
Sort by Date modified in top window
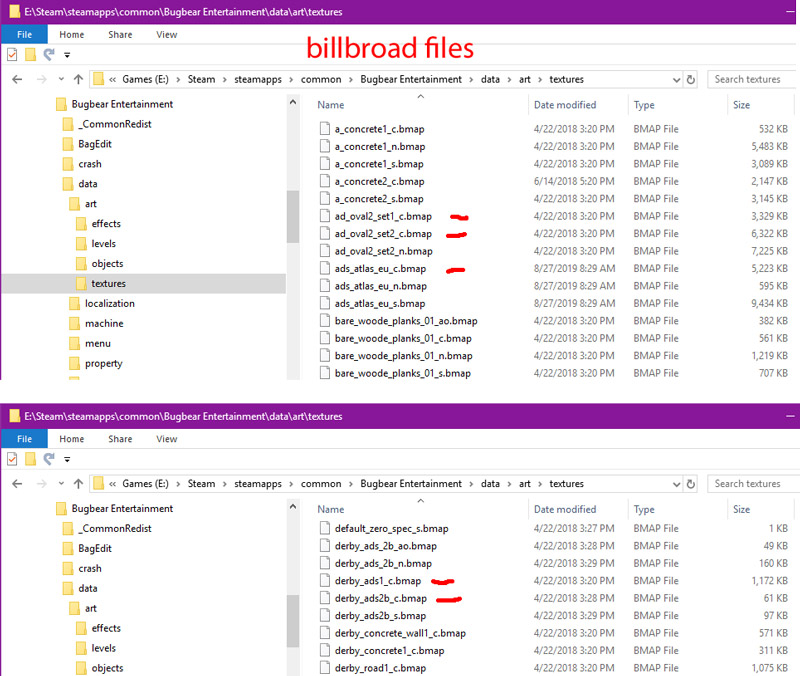565,105
